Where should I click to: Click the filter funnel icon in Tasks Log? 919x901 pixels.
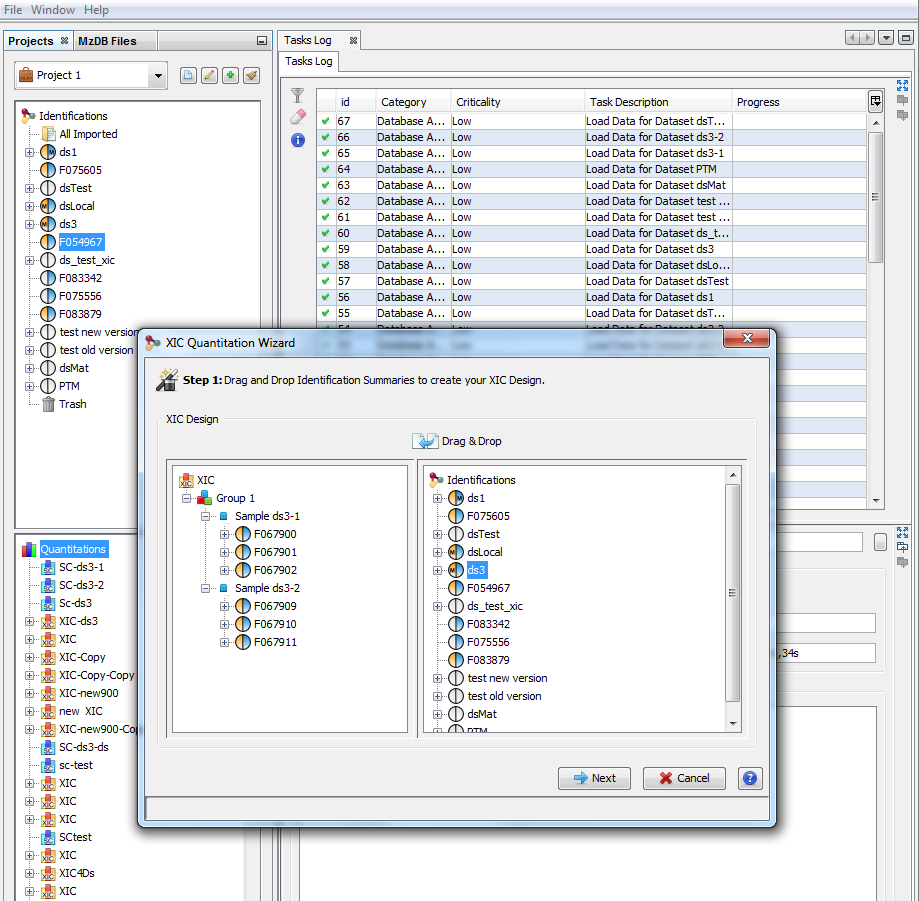click(297, 96)
